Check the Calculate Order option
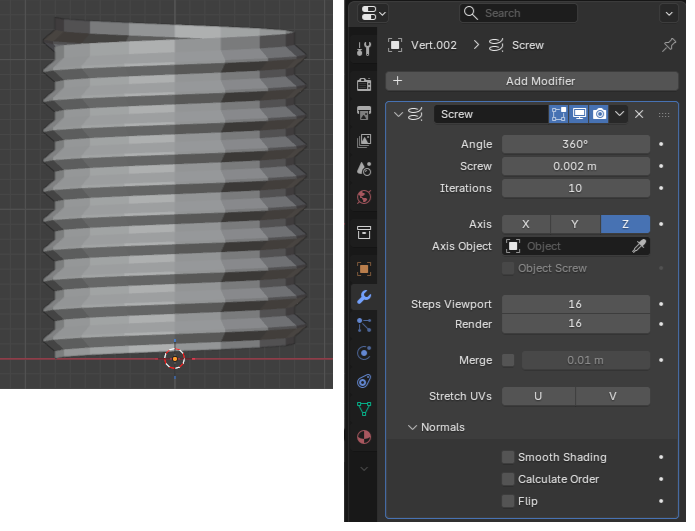This screenshot has width=695, height=531. [x=508, y=479]
